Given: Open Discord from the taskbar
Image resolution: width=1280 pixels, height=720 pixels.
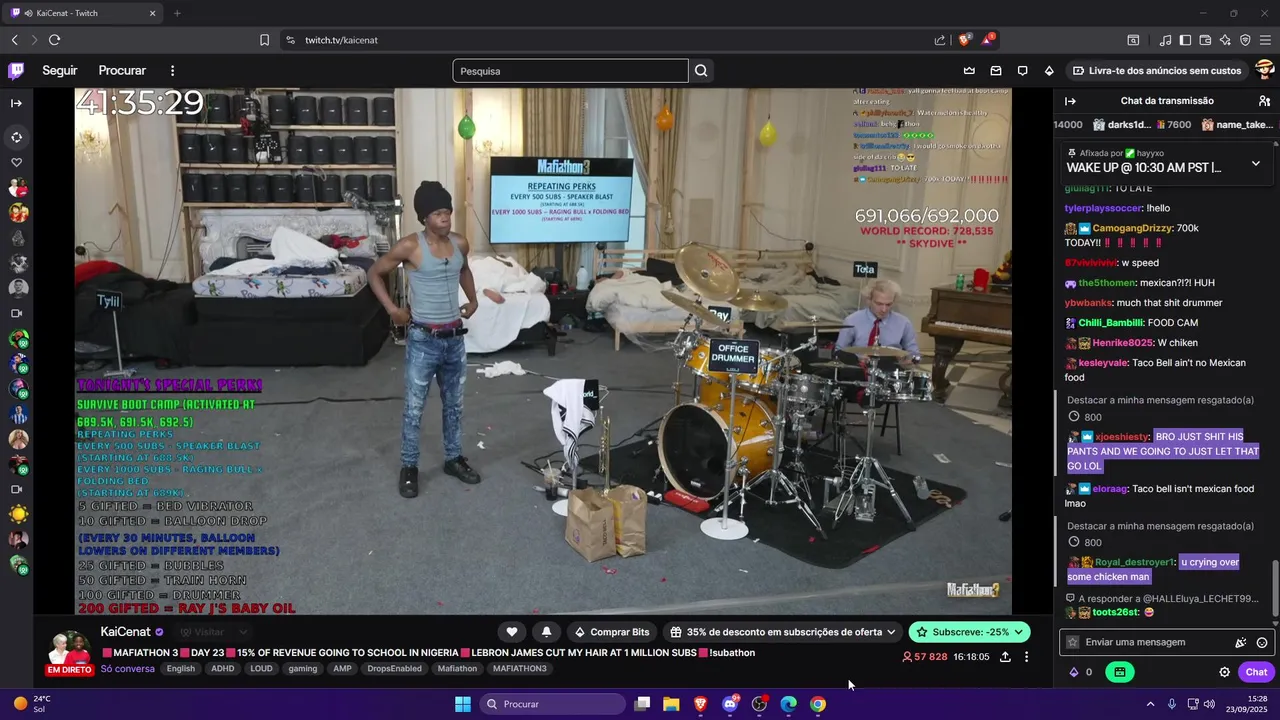Looking at the screenshot, I should [730, 704].
